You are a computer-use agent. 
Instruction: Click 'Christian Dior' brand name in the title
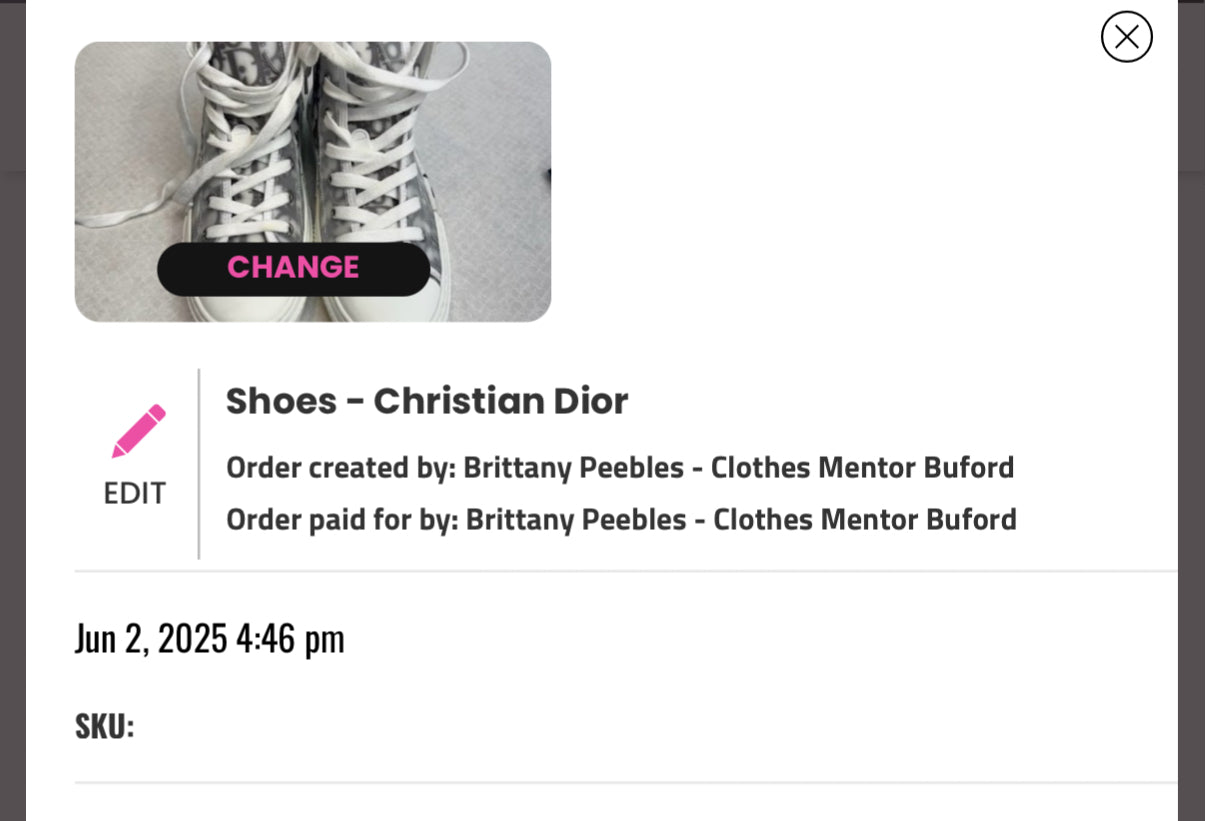tap(501, 401)
